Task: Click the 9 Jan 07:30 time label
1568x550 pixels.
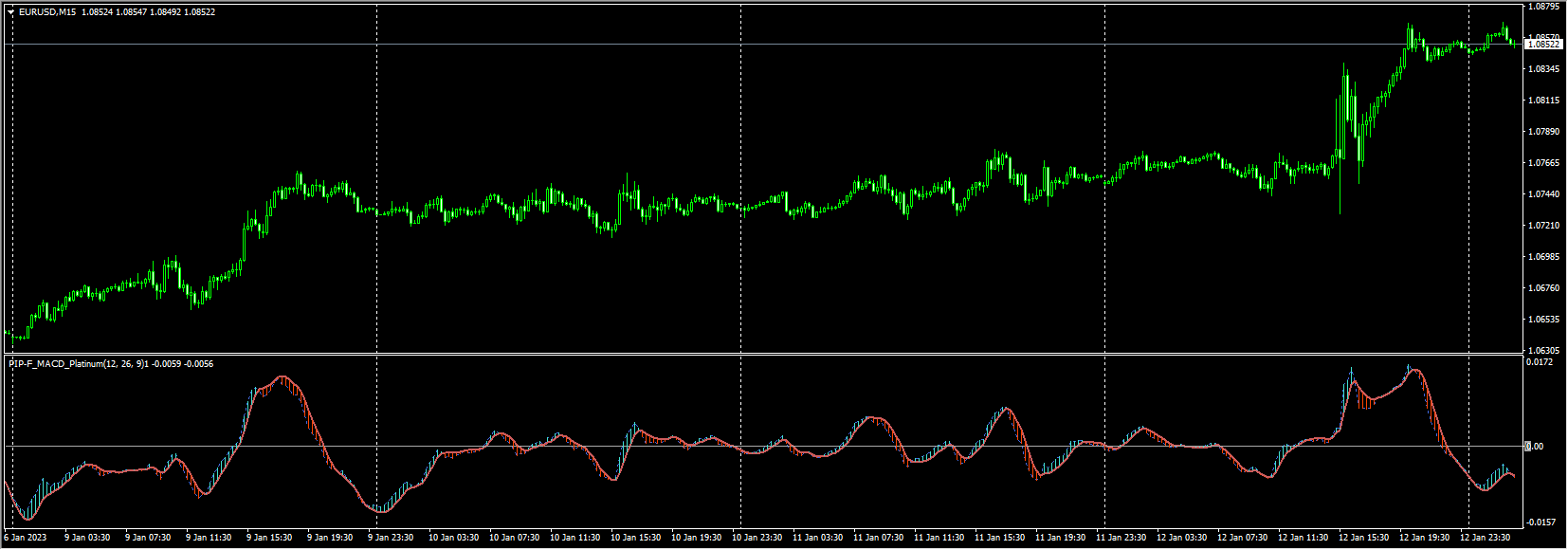Action: tap(148, 538)
